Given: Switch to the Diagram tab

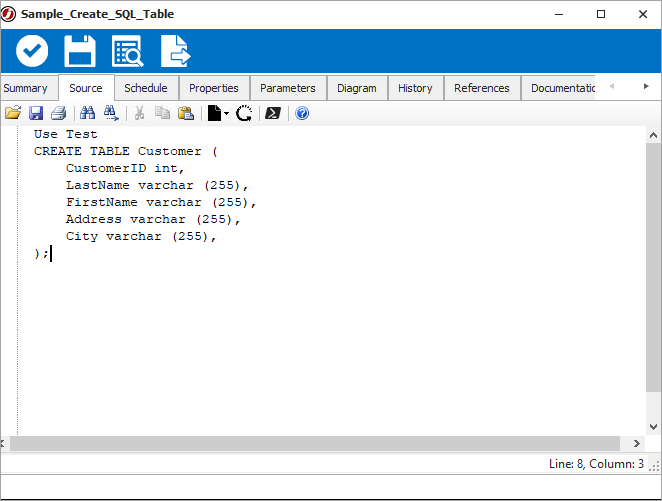Looking at the screenshot, I should 357,88.
